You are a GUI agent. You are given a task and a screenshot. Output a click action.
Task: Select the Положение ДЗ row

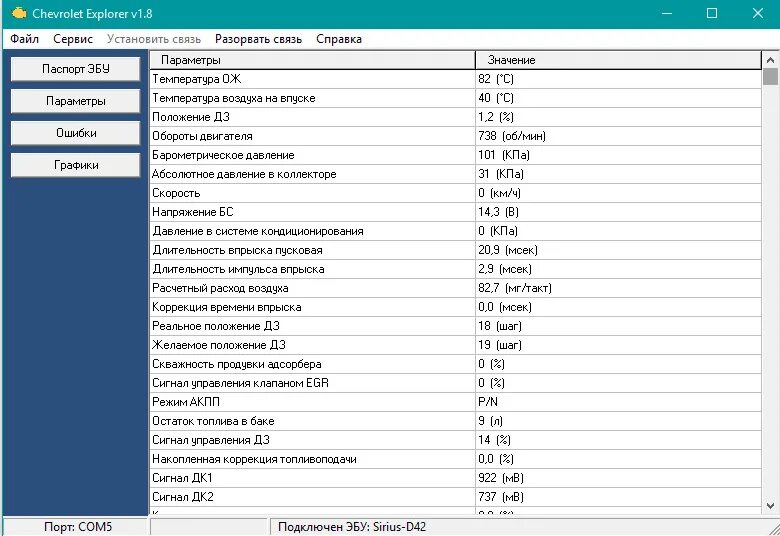[456, 117]
